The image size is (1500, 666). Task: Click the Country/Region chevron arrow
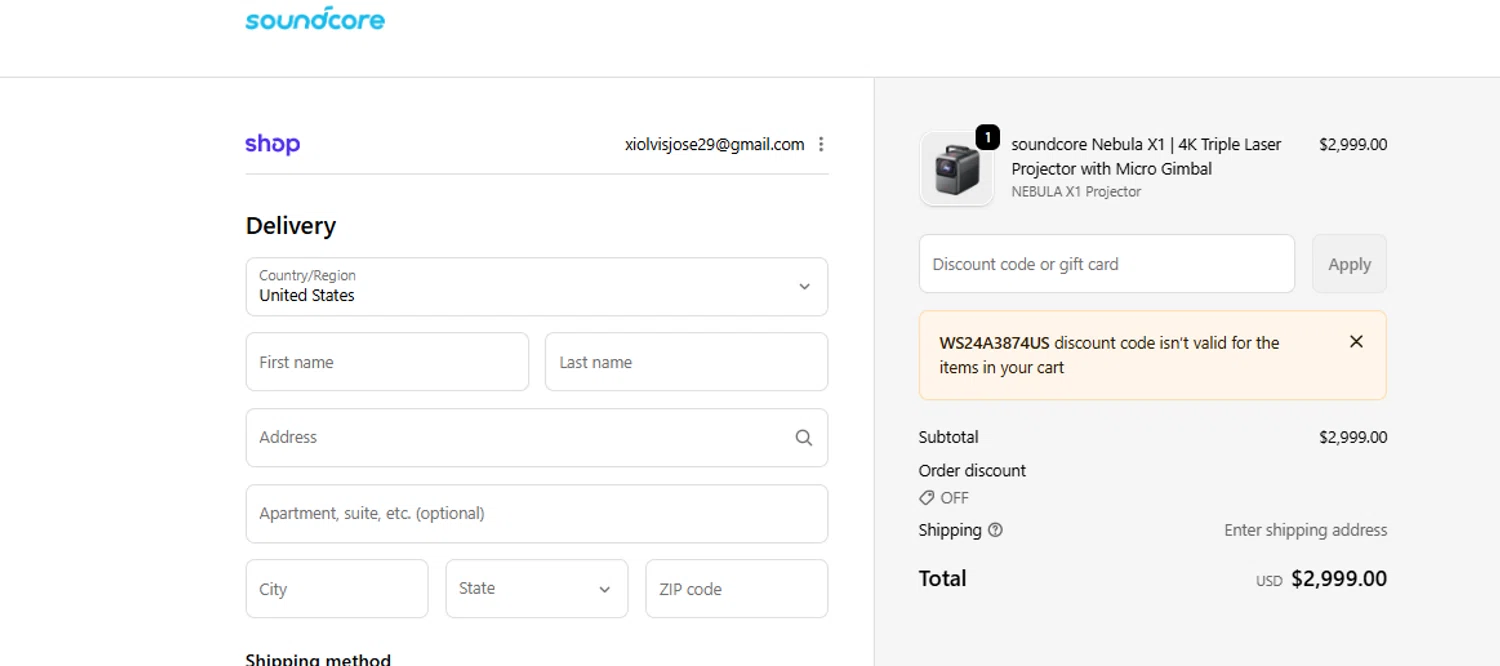(804, 287)
